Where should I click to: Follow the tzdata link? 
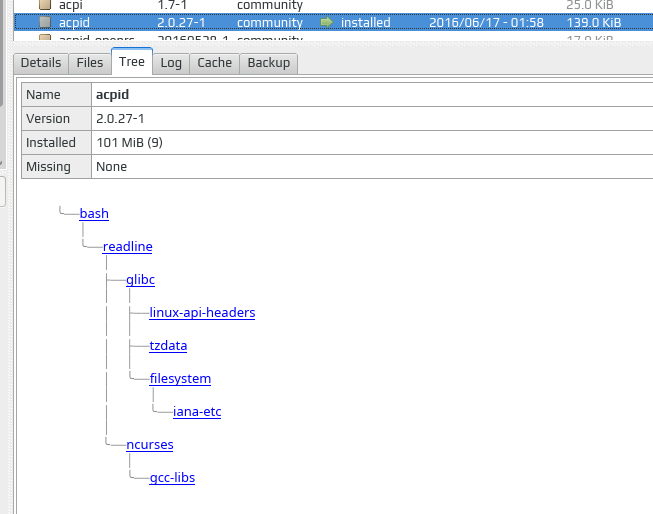(x=168, y=345)
